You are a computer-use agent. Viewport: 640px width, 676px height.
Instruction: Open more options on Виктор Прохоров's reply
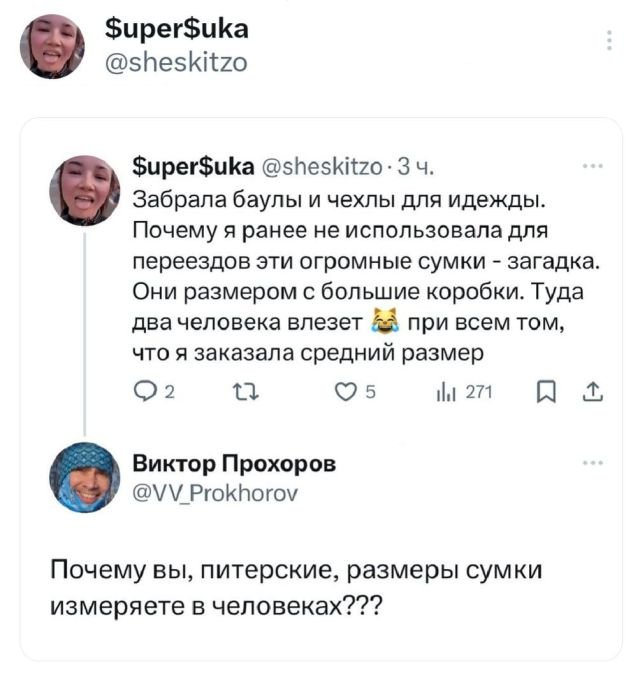597,463
